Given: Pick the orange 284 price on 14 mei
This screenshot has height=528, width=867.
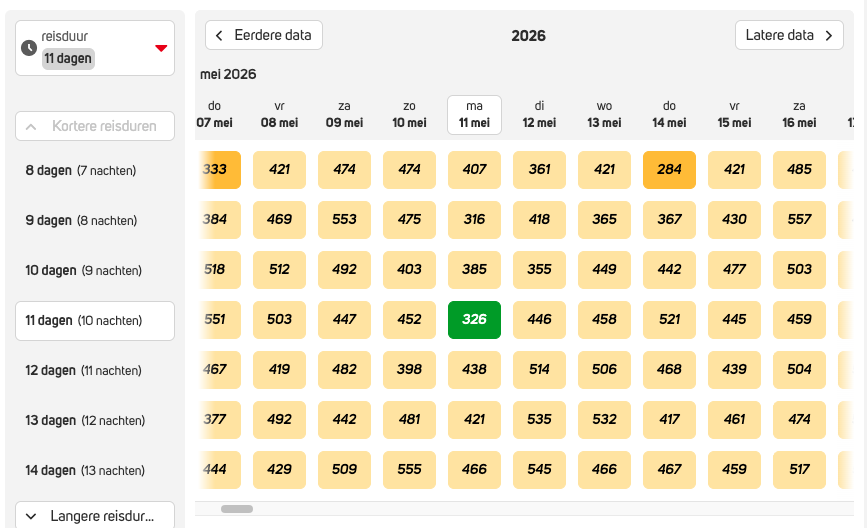Looking at the screenshot, I should [669, 170].
